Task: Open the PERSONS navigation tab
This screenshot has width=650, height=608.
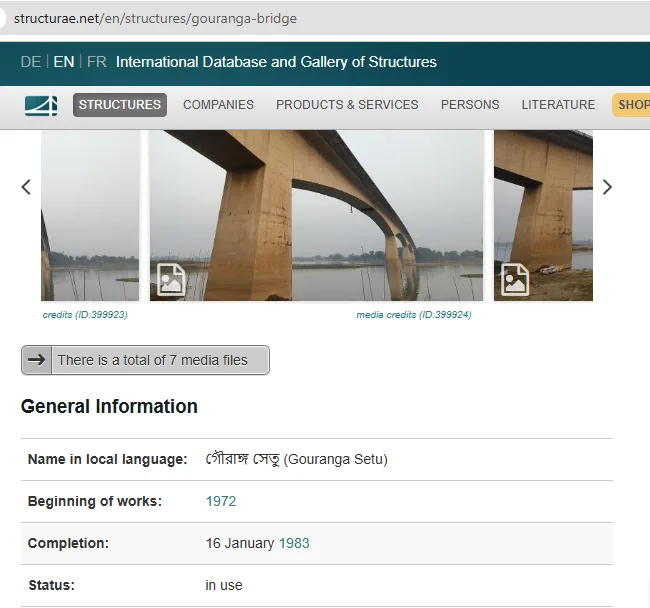Action: (470, 104)
